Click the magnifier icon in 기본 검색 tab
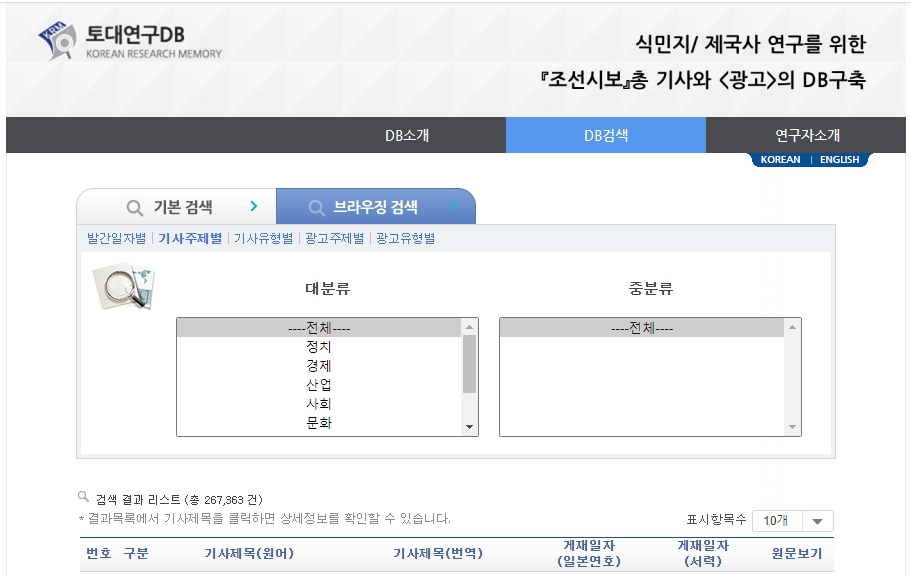This screenshot has height=576, width=911. [134, 208]
